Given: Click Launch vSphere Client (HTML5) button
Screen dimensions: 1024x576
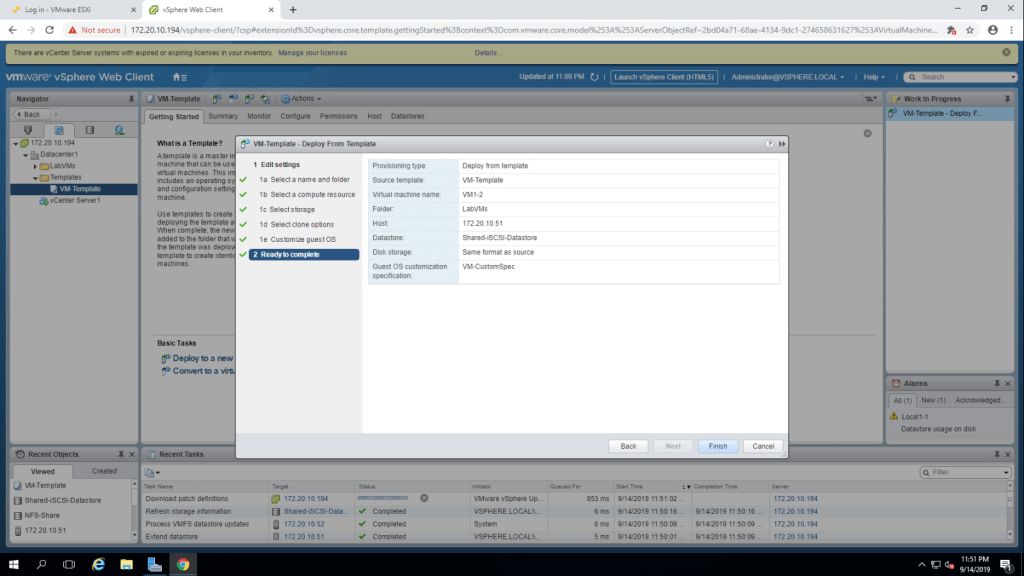Looking at the screenshot, I should point(664,77).
